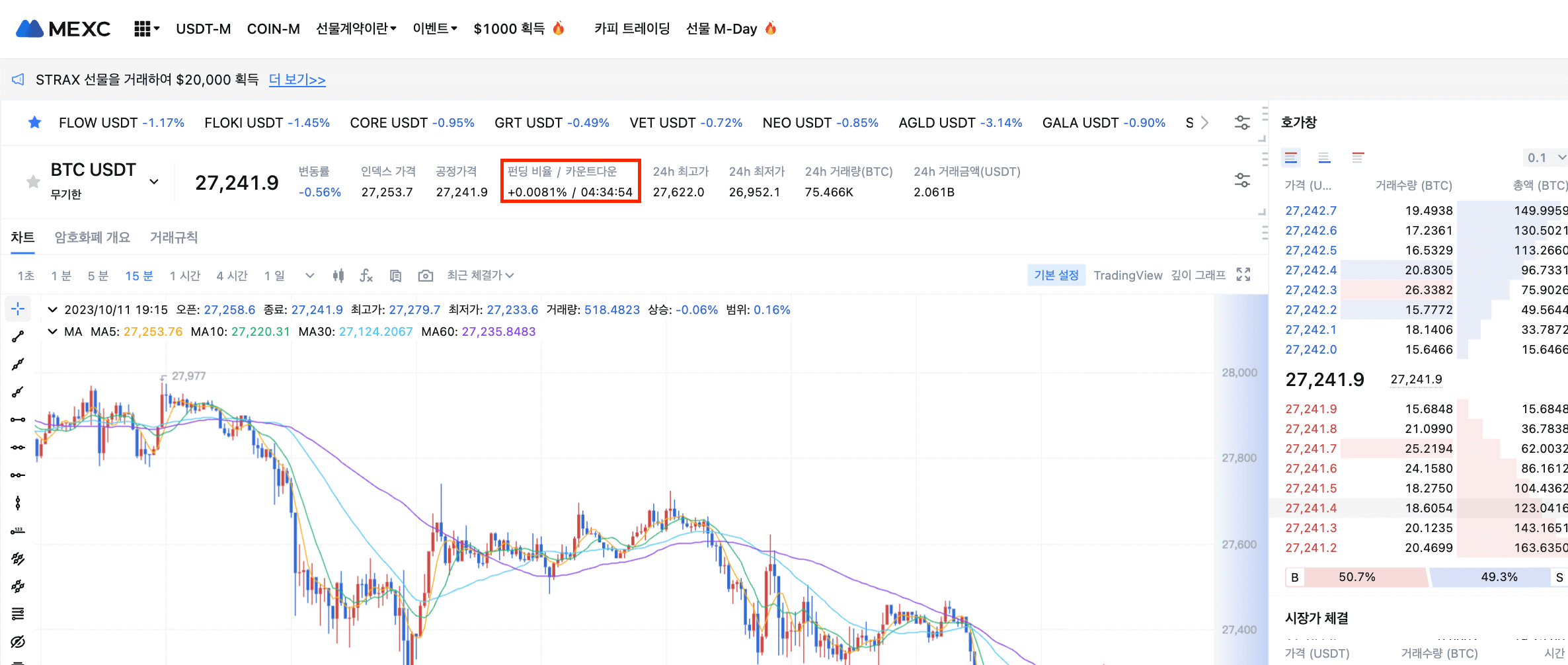The image size is (1568, 665).
Task: Click the 더 보기>> announcement link
Action: 297,80
